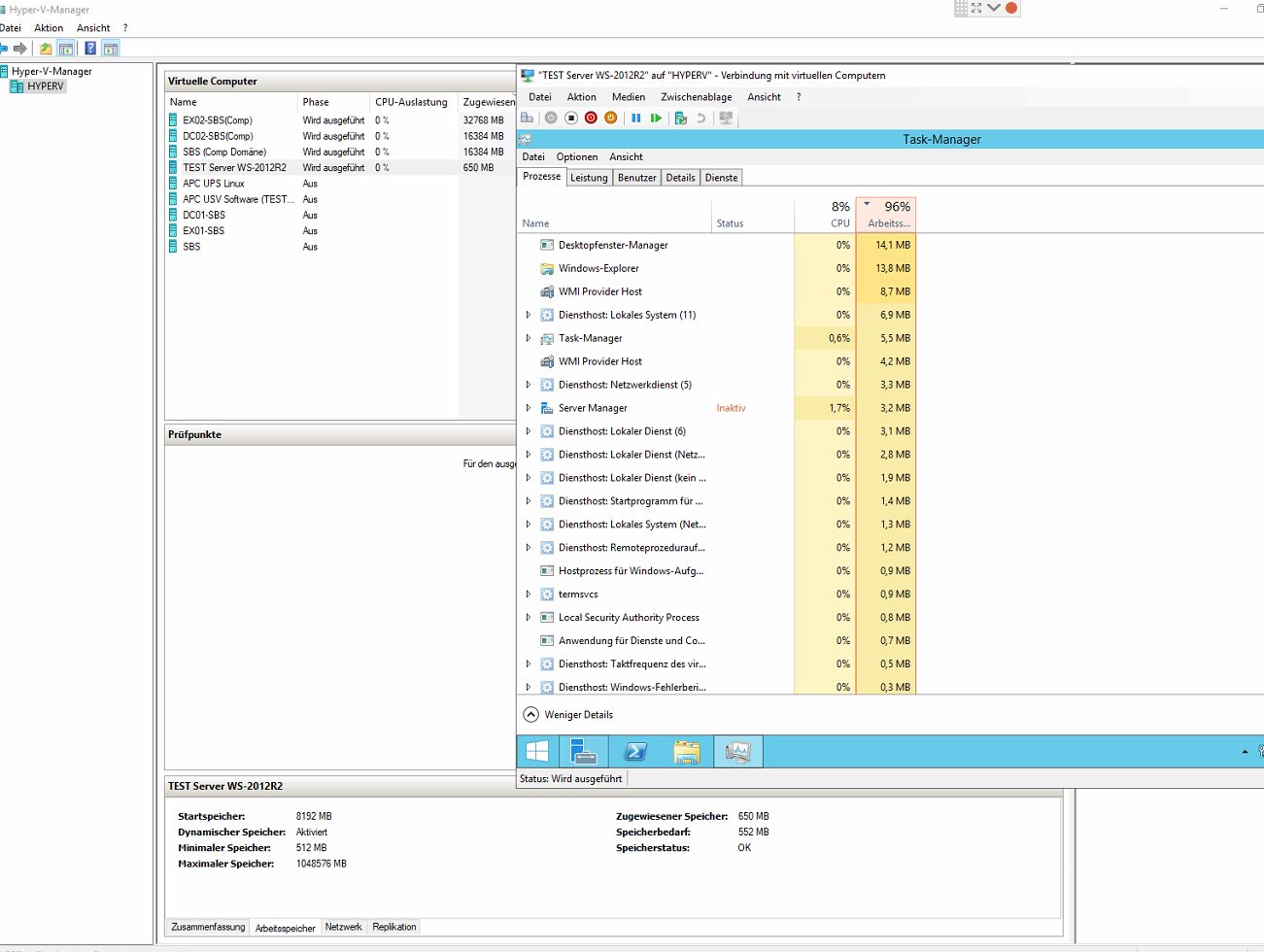Click the Task-Manager icon in VM taskbar

[x=738, y=751]
